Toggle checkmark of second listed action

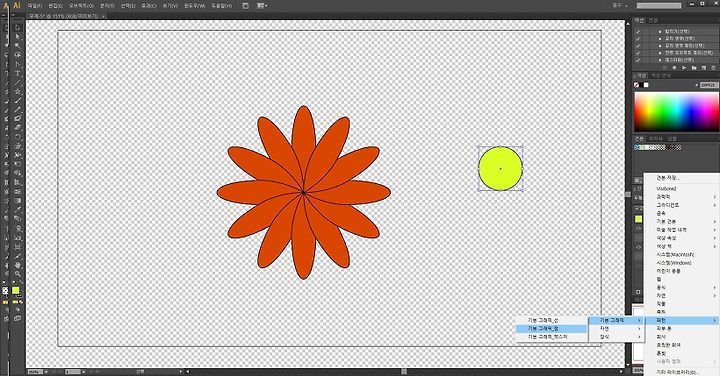pyautogui.click(x=638, y=39)
